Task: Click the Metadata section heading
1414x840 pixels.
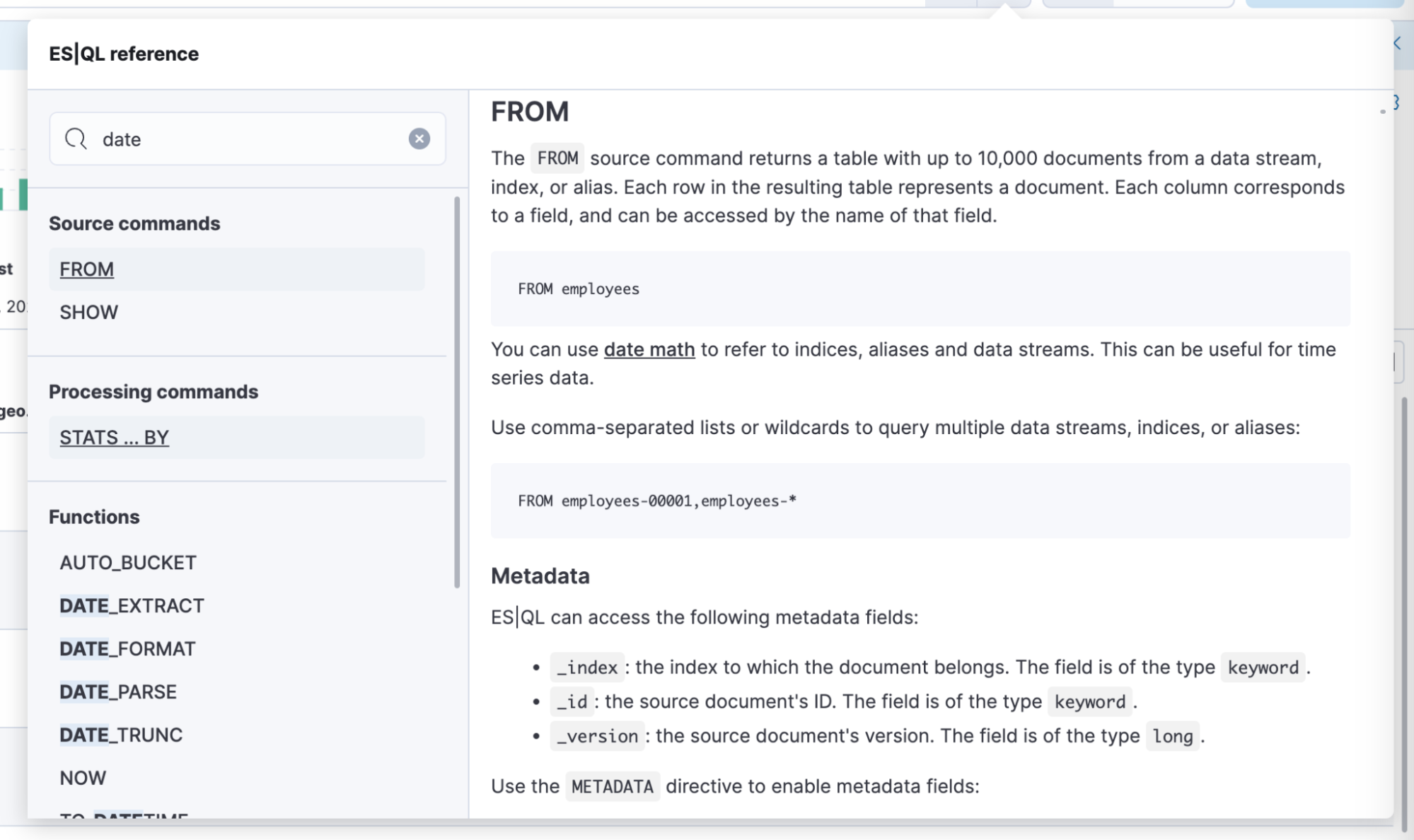Action: coord(540,576)
